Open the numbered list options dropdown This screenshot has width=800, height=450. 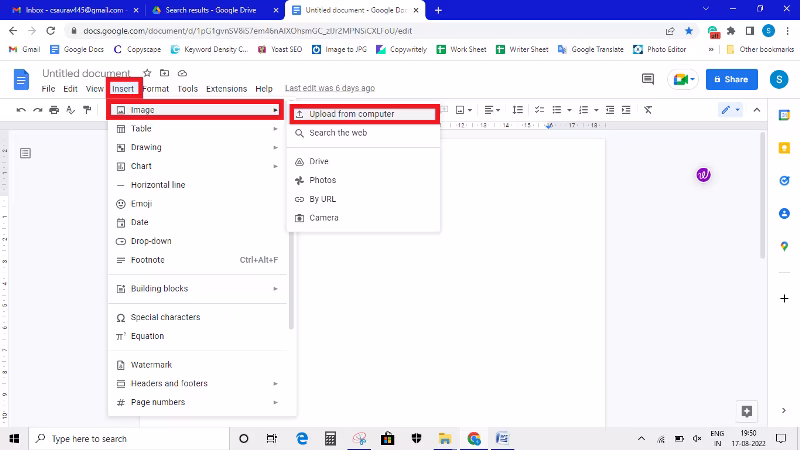pos(596,110)
